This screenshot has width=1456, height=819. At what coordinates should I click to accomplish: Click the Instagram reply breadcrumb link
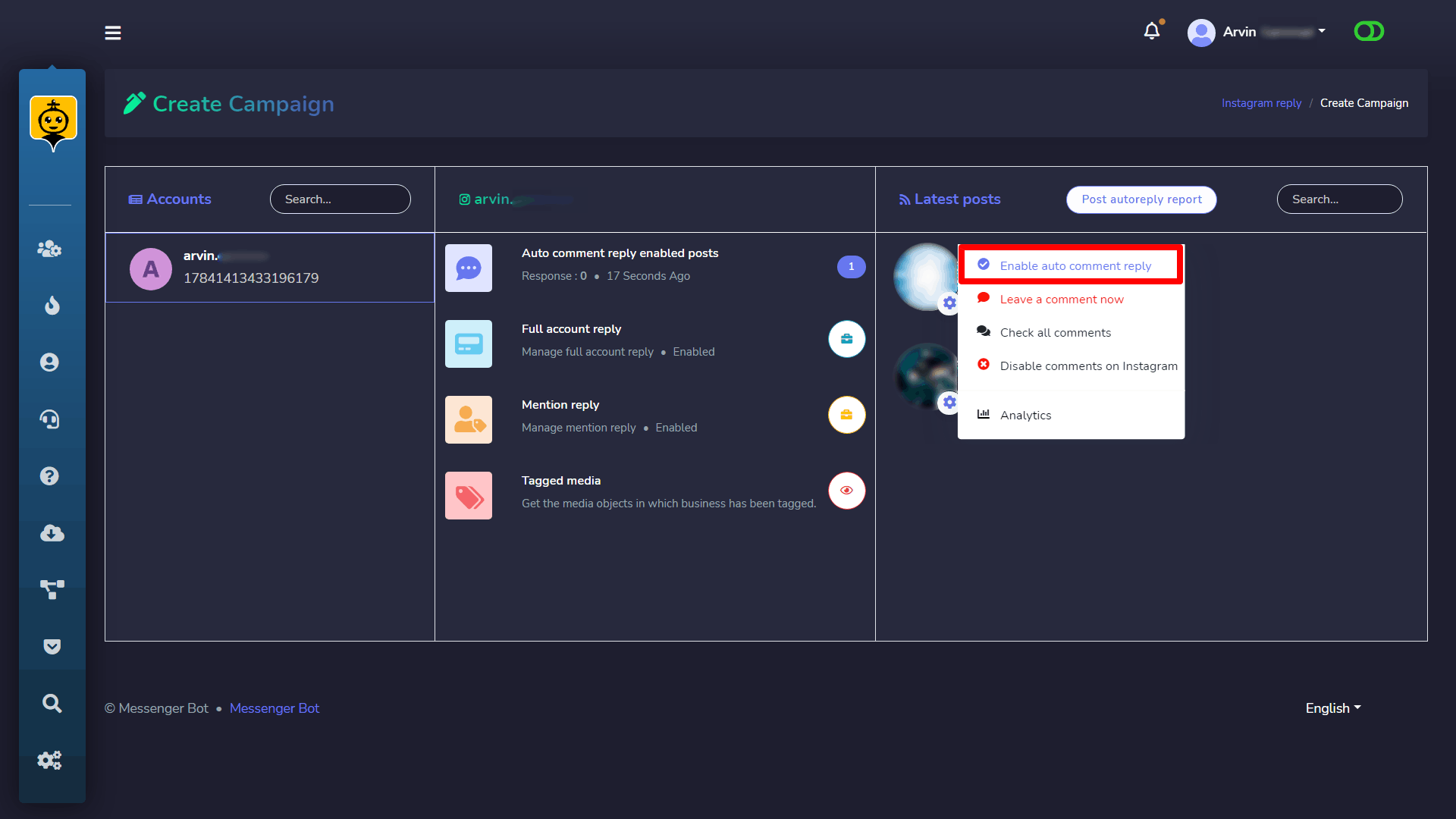(1260, 103)
